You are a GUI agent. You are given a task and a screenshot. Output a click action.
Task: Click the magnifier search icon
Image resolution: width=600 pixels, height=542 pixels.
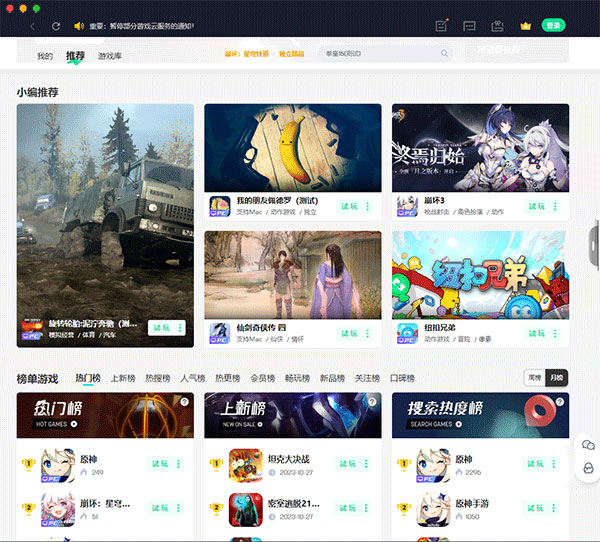coord(444,53)
